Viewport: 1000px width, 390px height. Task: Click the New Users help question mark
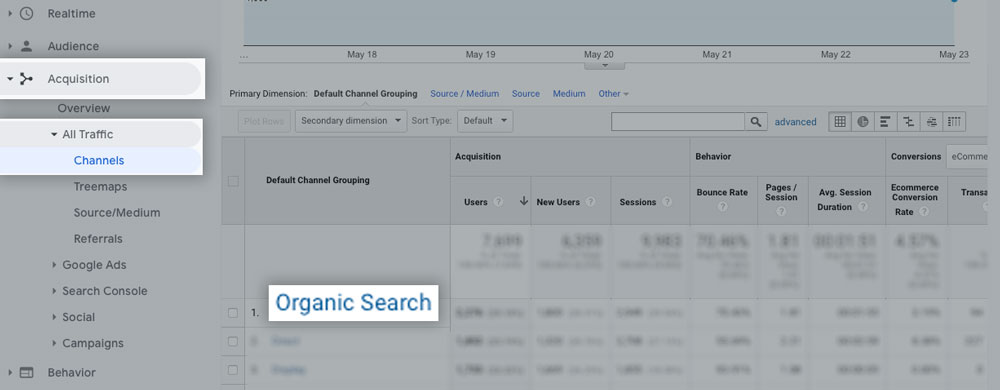(590, 201)
